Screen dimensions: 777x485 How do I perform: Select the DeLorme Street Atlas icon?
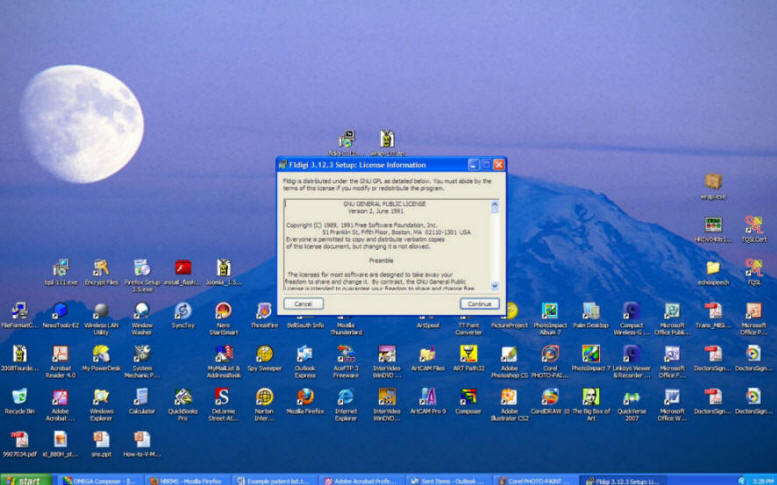click(223, 405)
